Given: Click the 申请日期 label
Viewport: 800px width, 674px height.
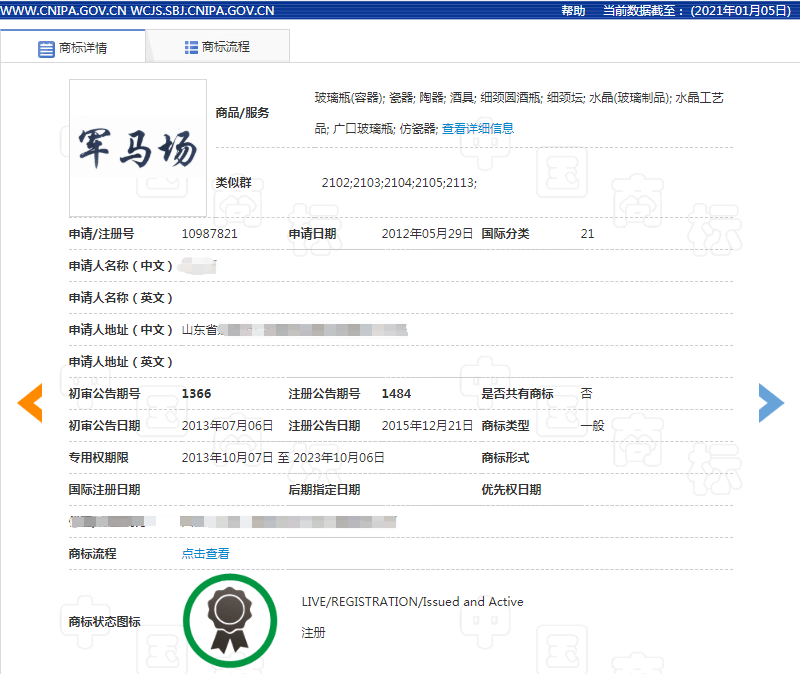Looking at the screenshot, I should (313, 234).
